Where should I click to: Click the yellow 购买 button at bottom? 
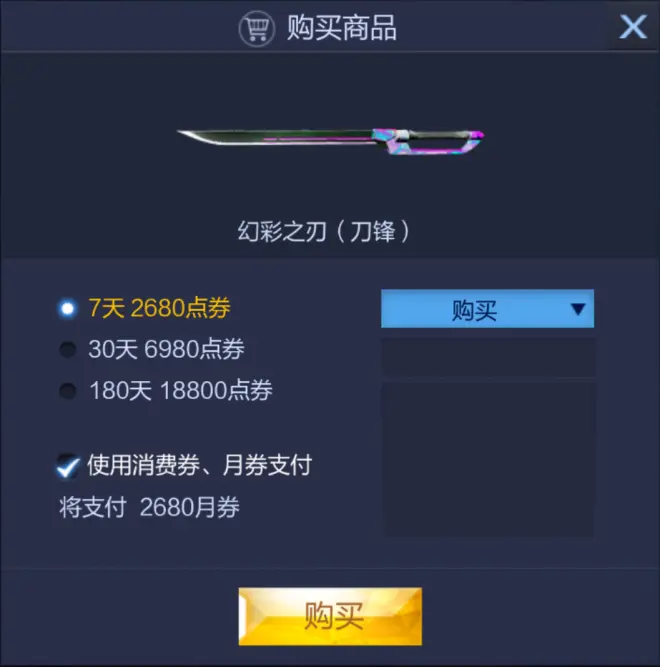point(330,616)
